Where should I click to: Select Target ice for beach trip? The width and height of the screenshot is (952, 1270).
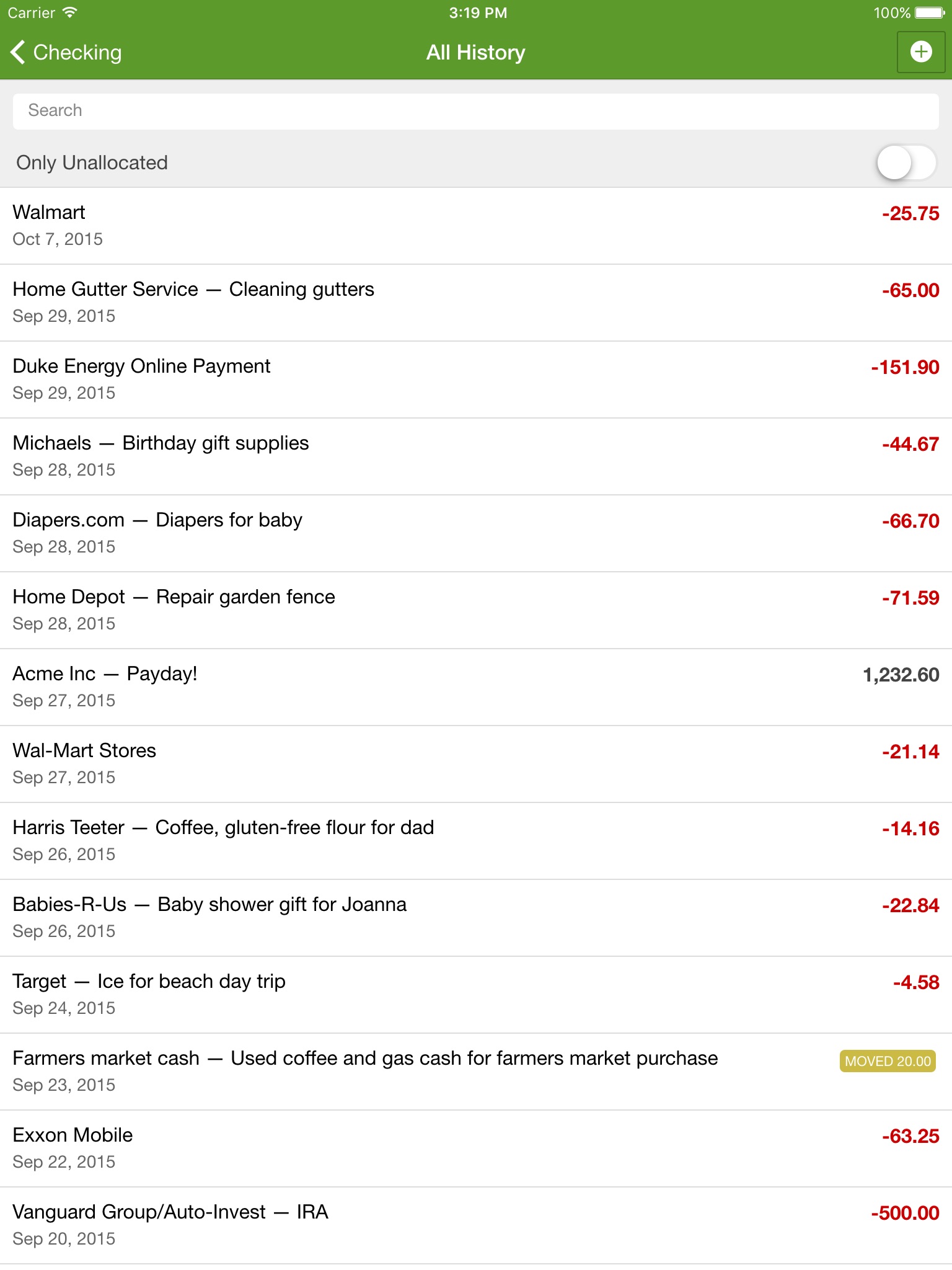click(476, 995)
